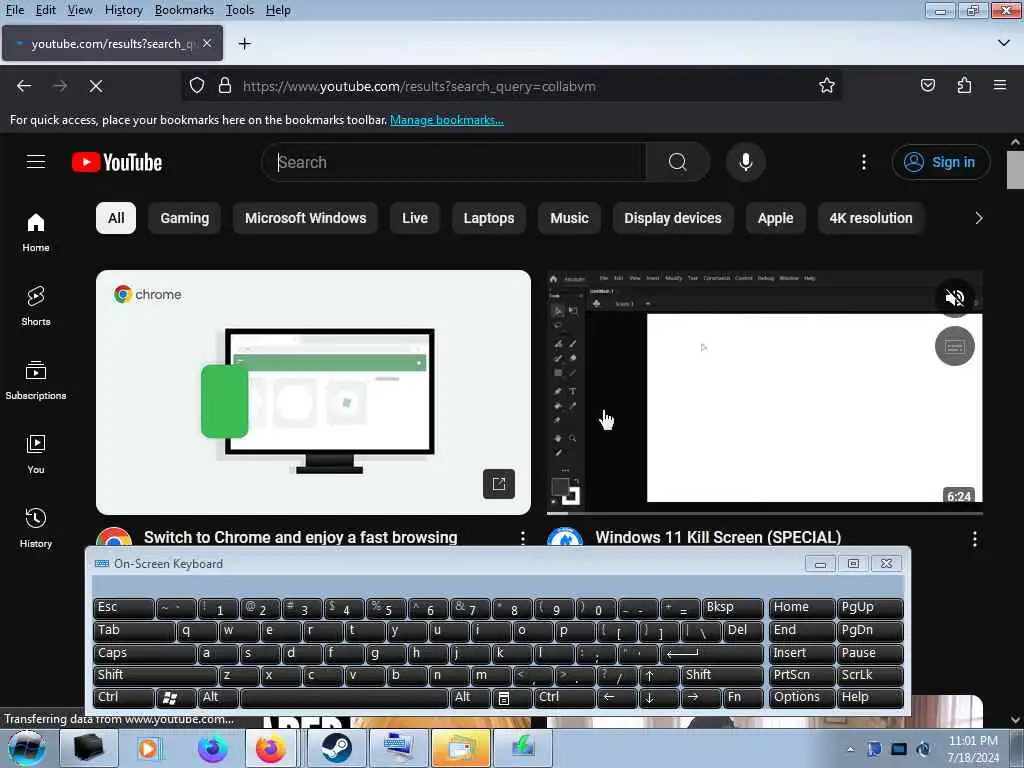Open Firefox from the taskbar

[271, 748]
